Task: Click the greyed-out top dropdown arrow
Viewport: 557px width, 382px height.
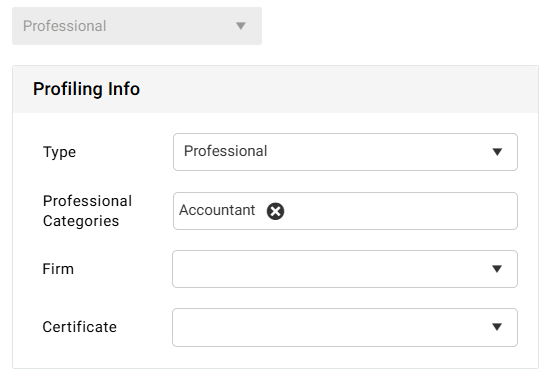Action: click(241, 26)
